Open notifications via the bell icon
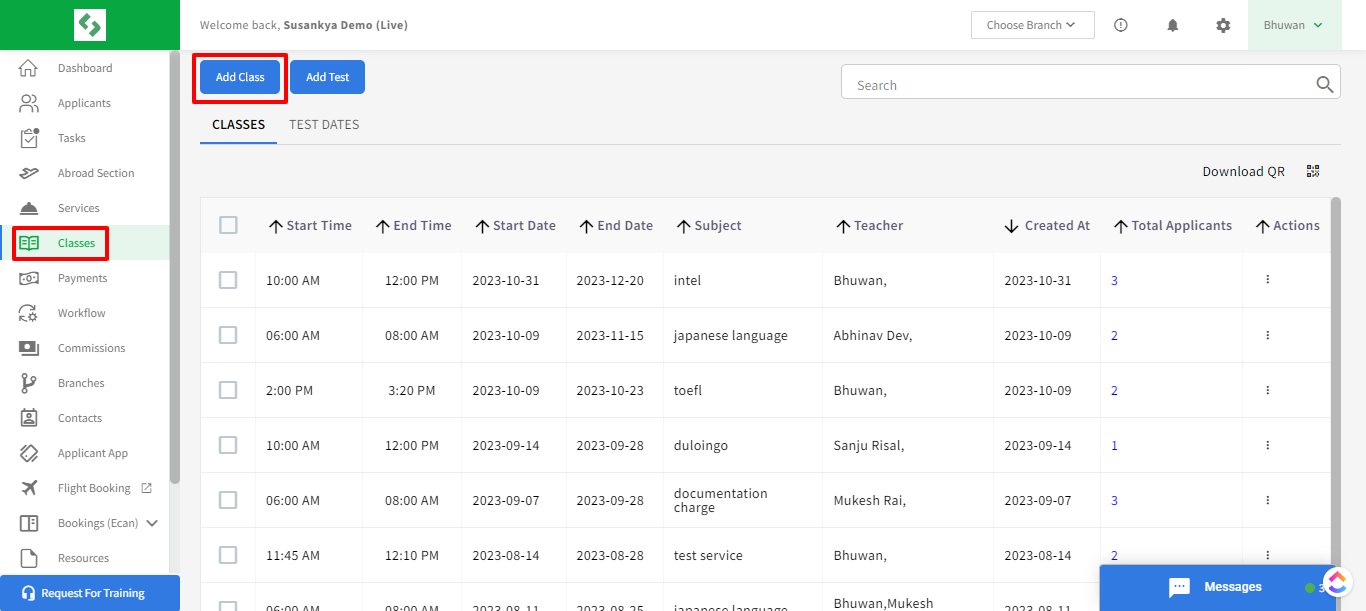 coord(1172,25)
